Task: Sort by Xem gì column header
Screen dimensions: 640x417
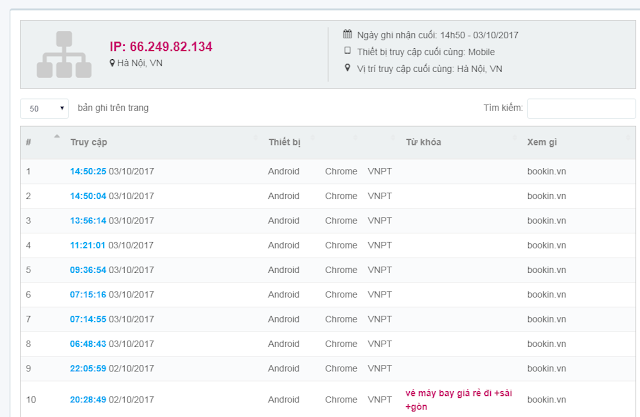Action: click(x=542, y=142)
